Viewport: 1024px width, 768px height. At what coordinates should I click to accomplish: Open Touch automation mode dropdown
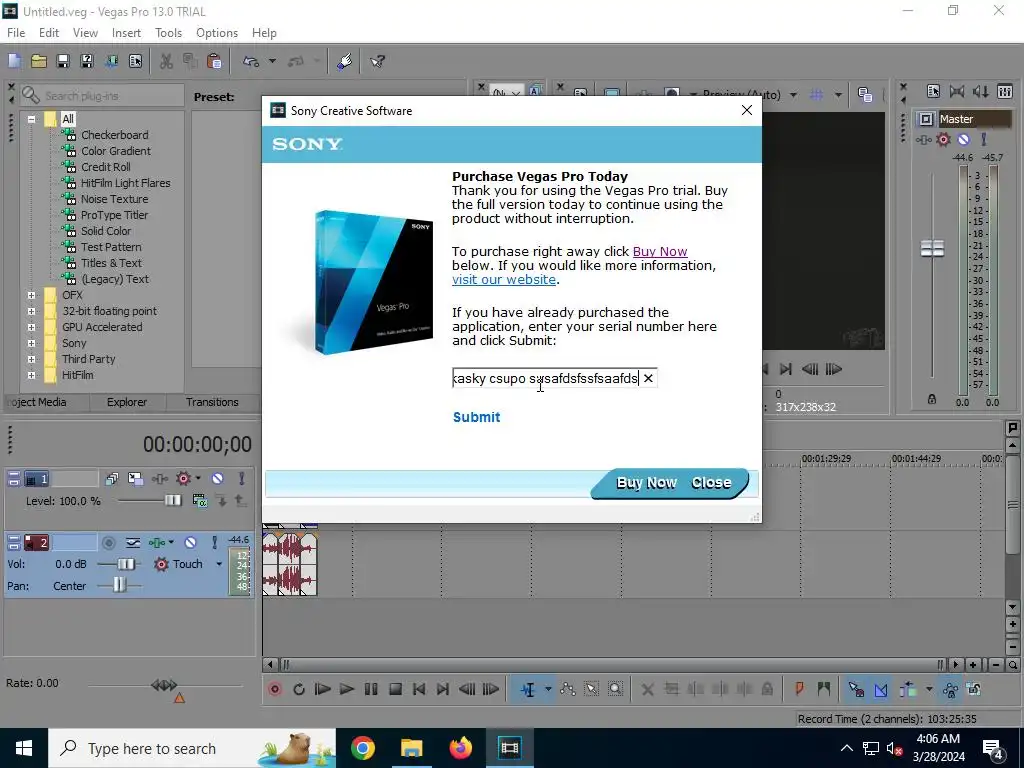tap(219, 564)
